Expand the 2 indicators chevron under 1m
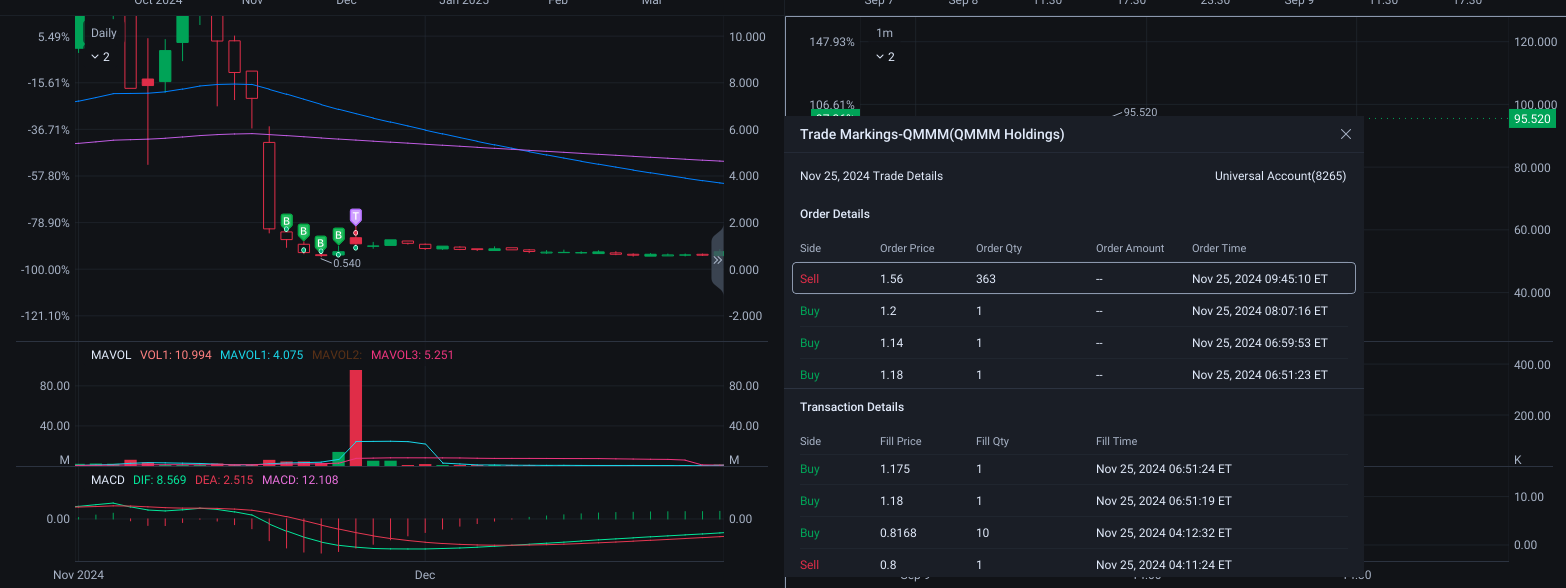This screenshot has width=1566, height=588. click(x=885, y=57)
